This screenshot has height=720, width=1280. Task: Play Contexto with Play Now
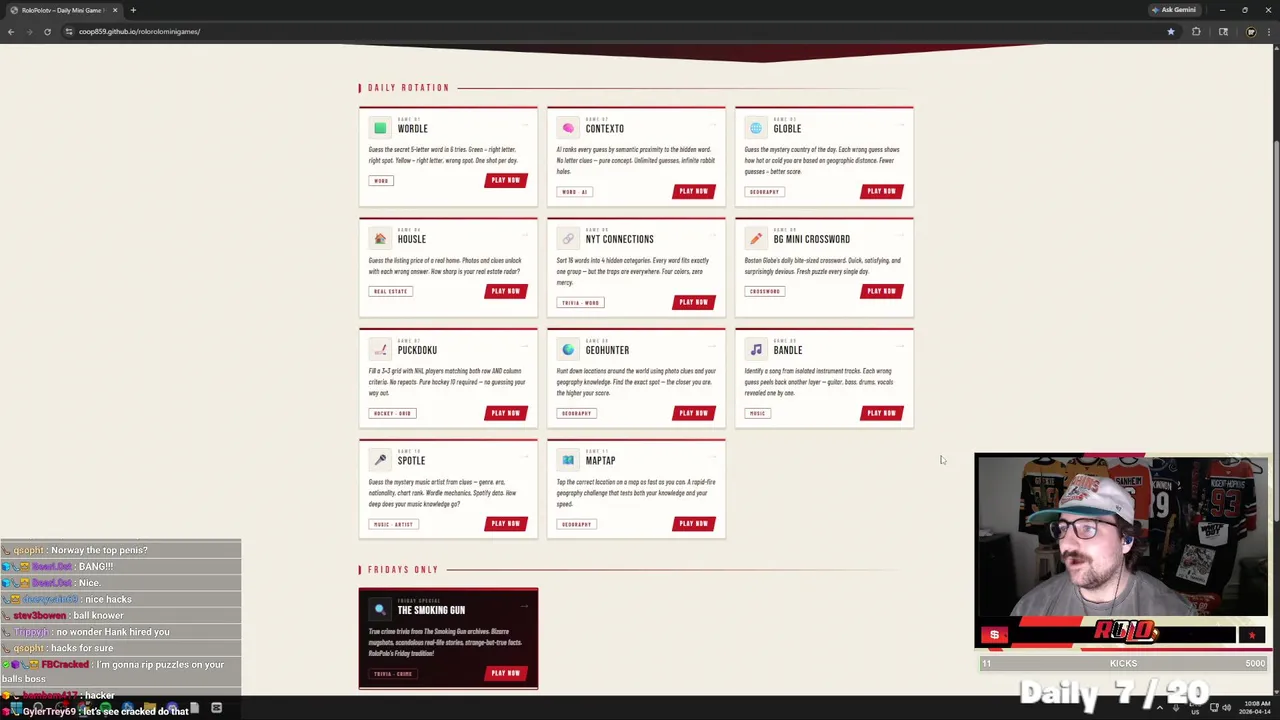click(693, 191)
